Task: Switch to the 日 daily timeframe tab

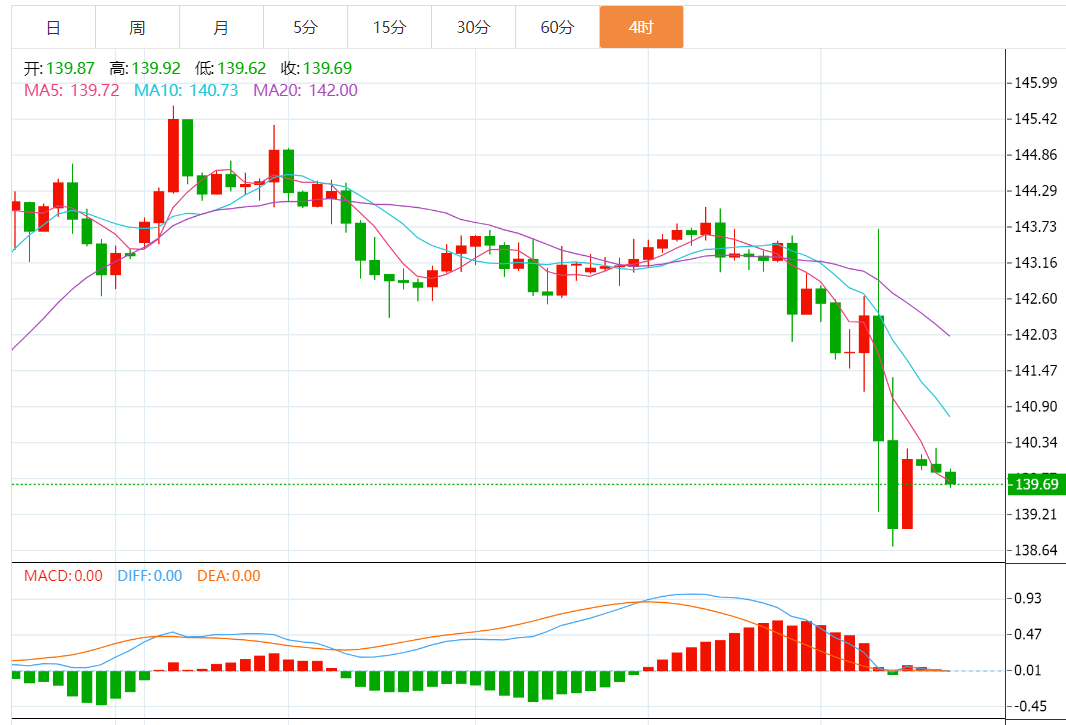Action: [x=54, y=27]
